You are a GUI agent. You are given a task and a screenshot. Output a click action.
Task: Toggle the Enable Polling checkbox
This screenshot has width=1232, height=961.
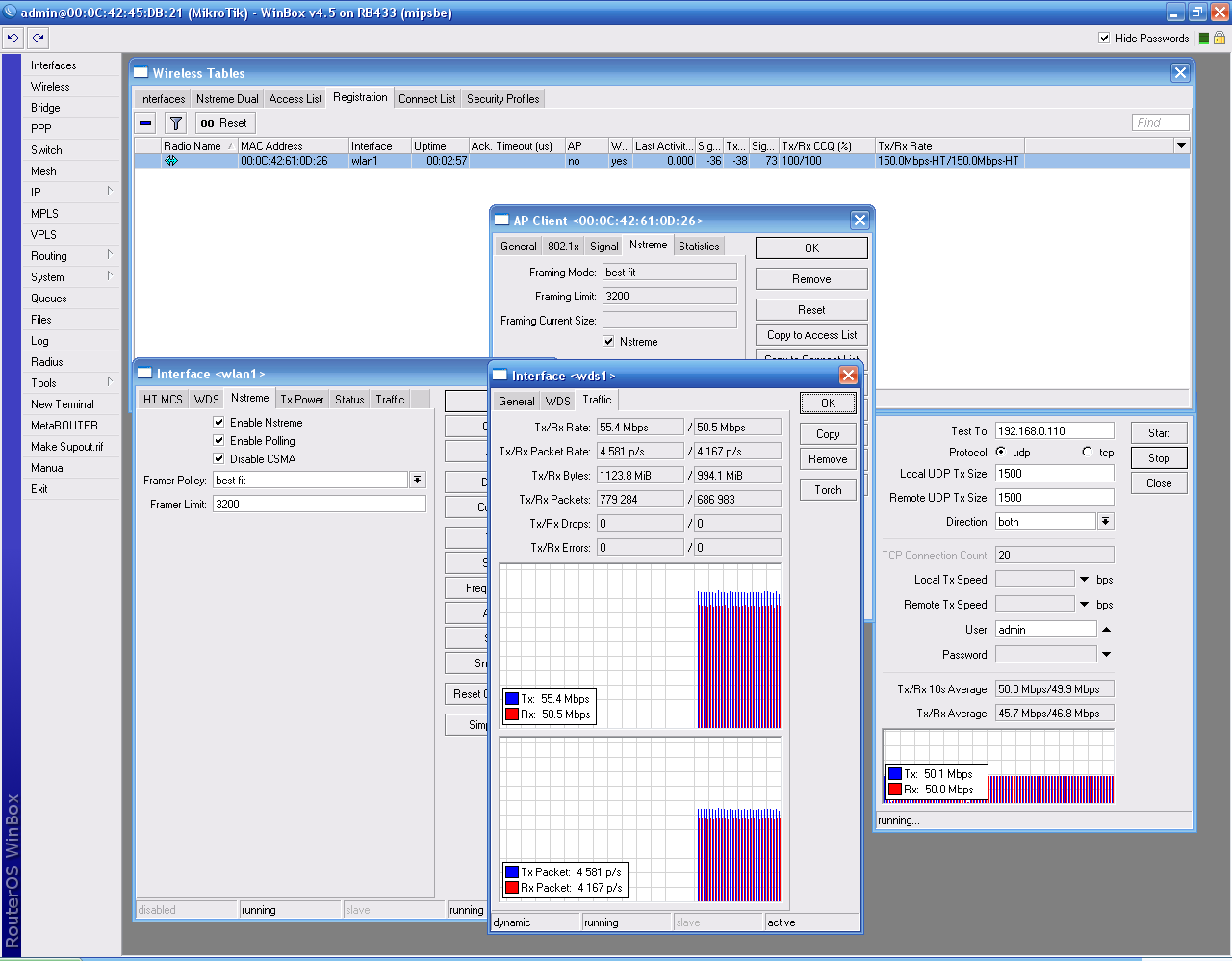pos(218,441)
